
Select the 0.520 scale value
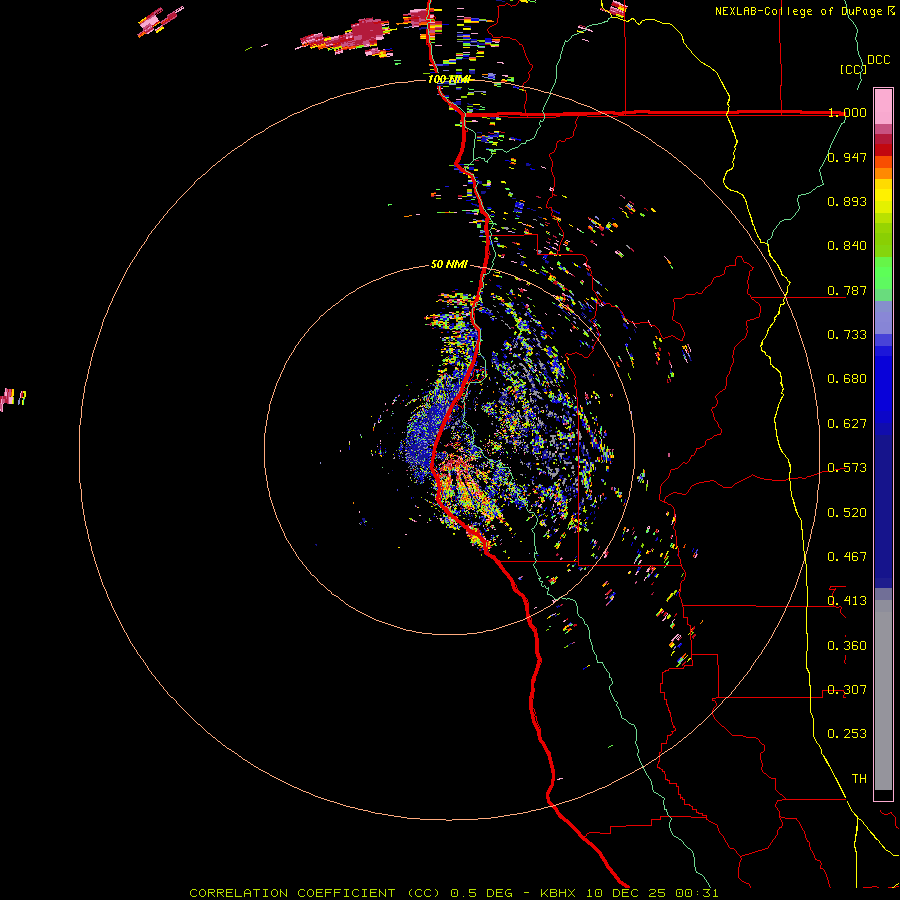pyautogui.click(x=847, y=513)
